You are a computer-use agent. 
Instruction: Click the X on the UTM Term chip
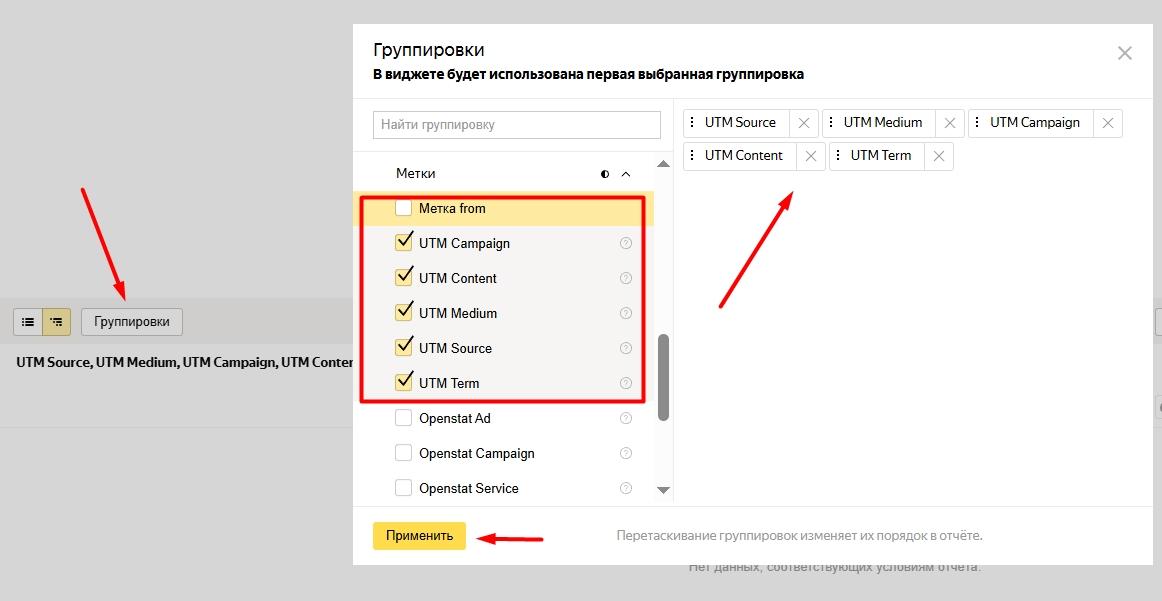[938, 156]
